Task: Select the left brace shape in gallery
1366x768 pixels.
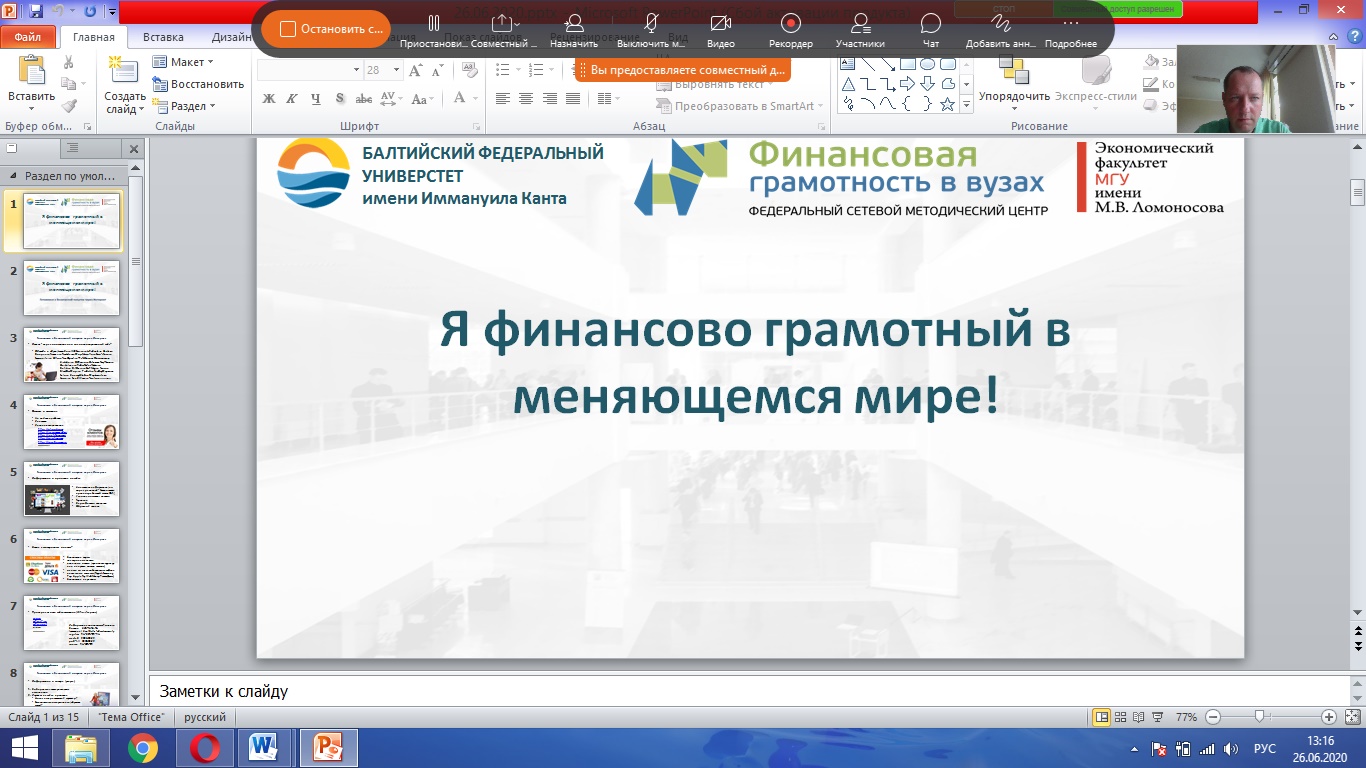Action: click(908, 104)
